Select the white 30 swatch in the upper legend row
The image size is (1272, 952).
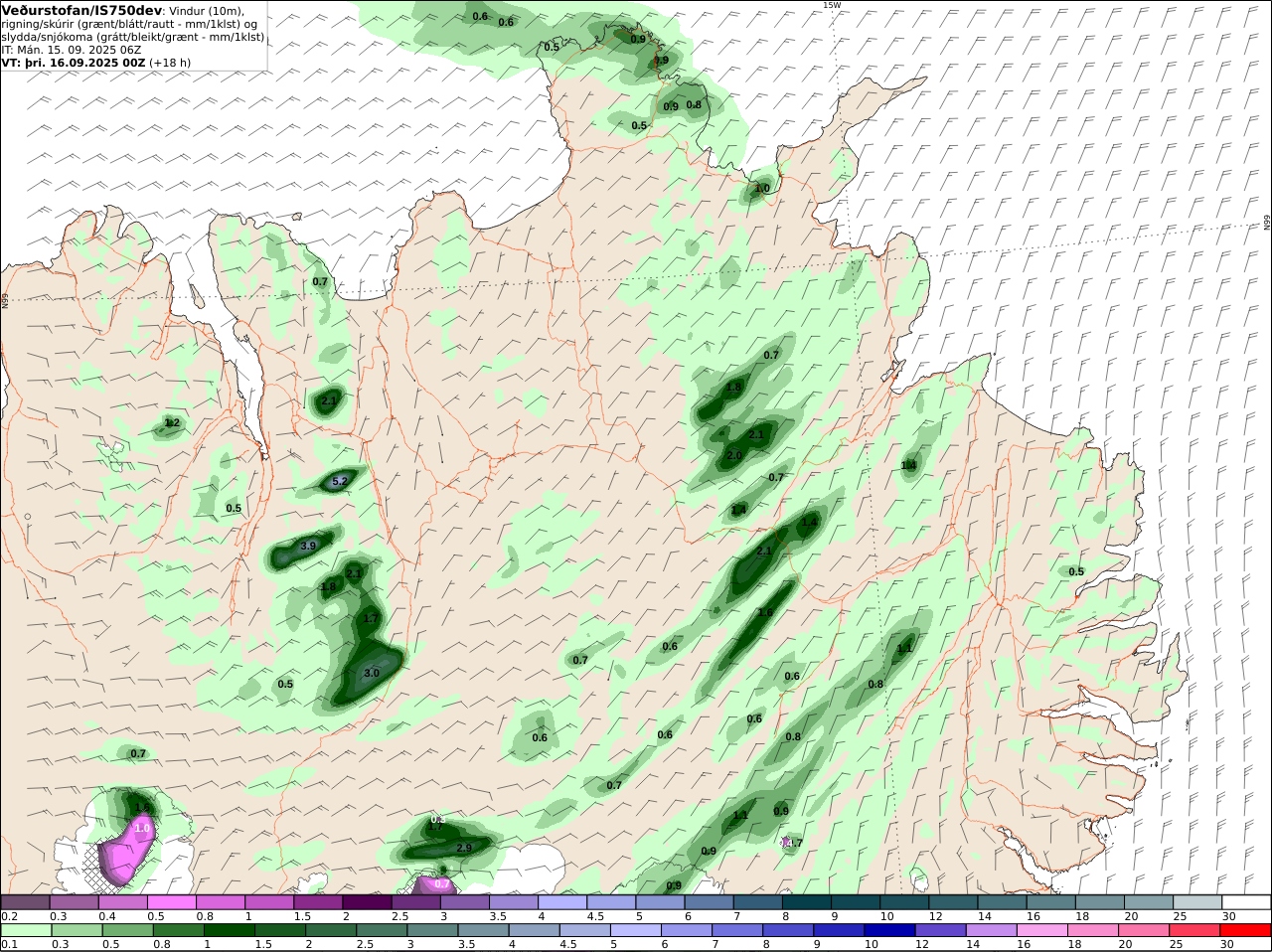coord(1246,902)
